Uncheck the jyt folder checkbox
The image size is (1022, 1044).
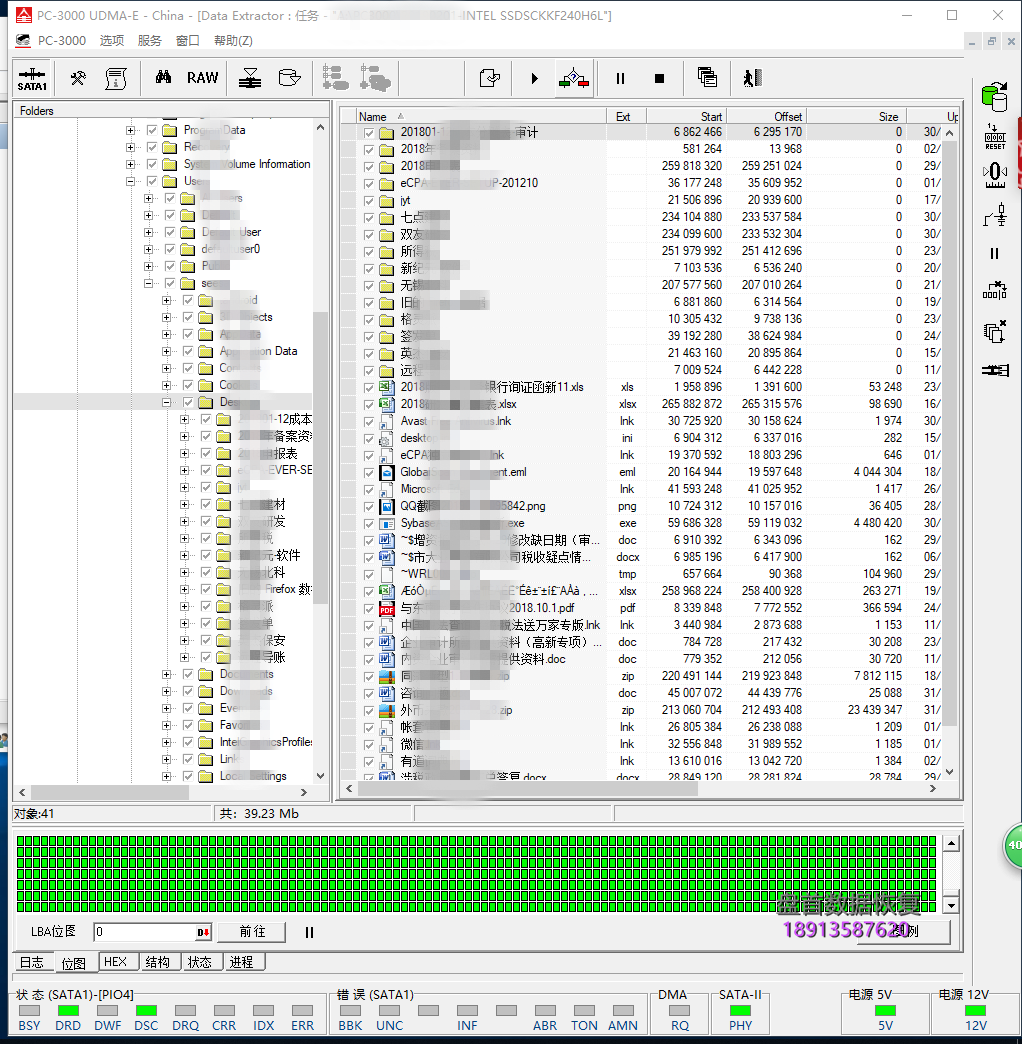tap(369, 200)
